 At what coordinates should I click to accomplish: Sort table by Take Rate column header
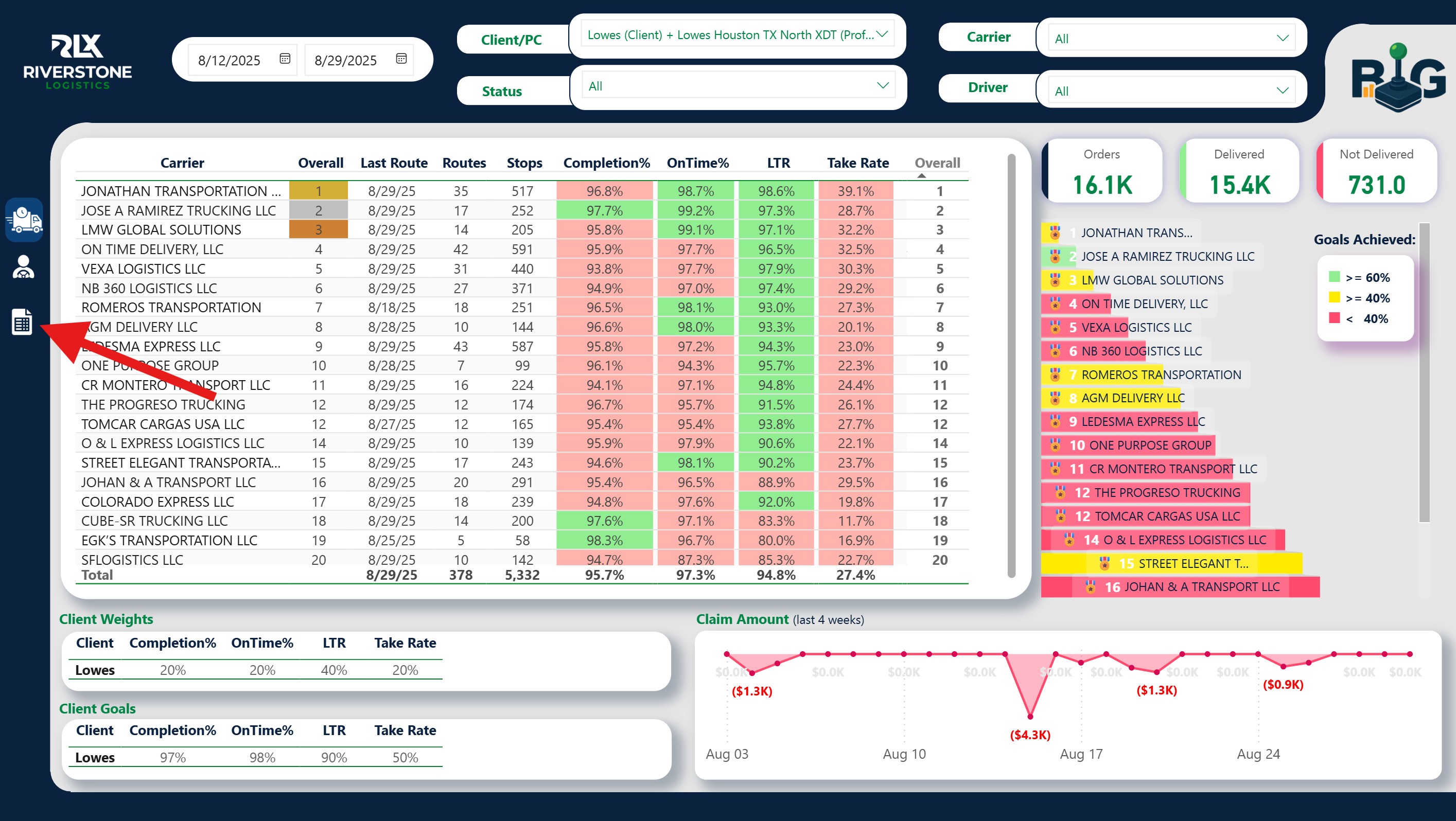[x=857, y=163]
